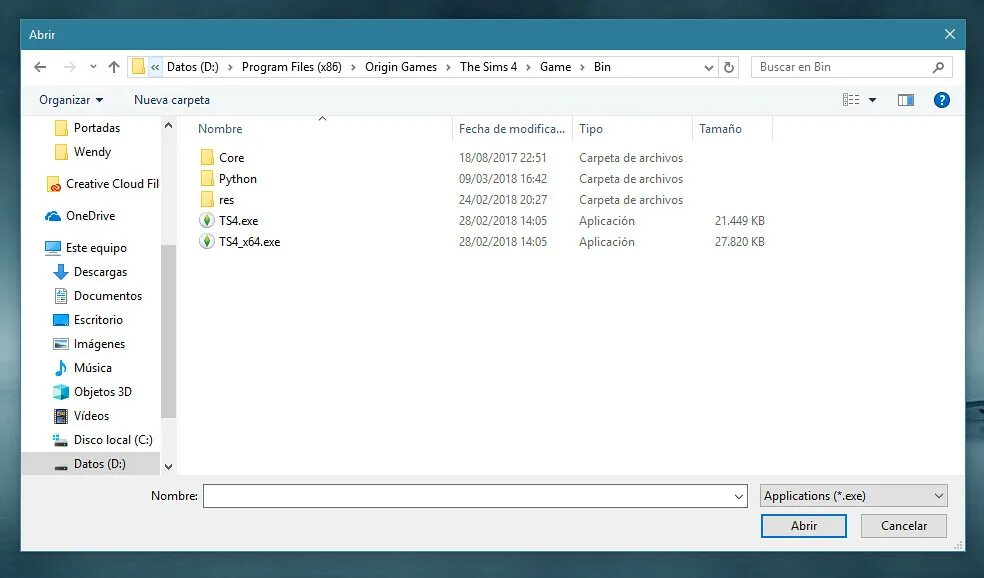The width and height of the screenshot is (984, 578).
Task: Select the Python folder
Action: click(238, 179)
